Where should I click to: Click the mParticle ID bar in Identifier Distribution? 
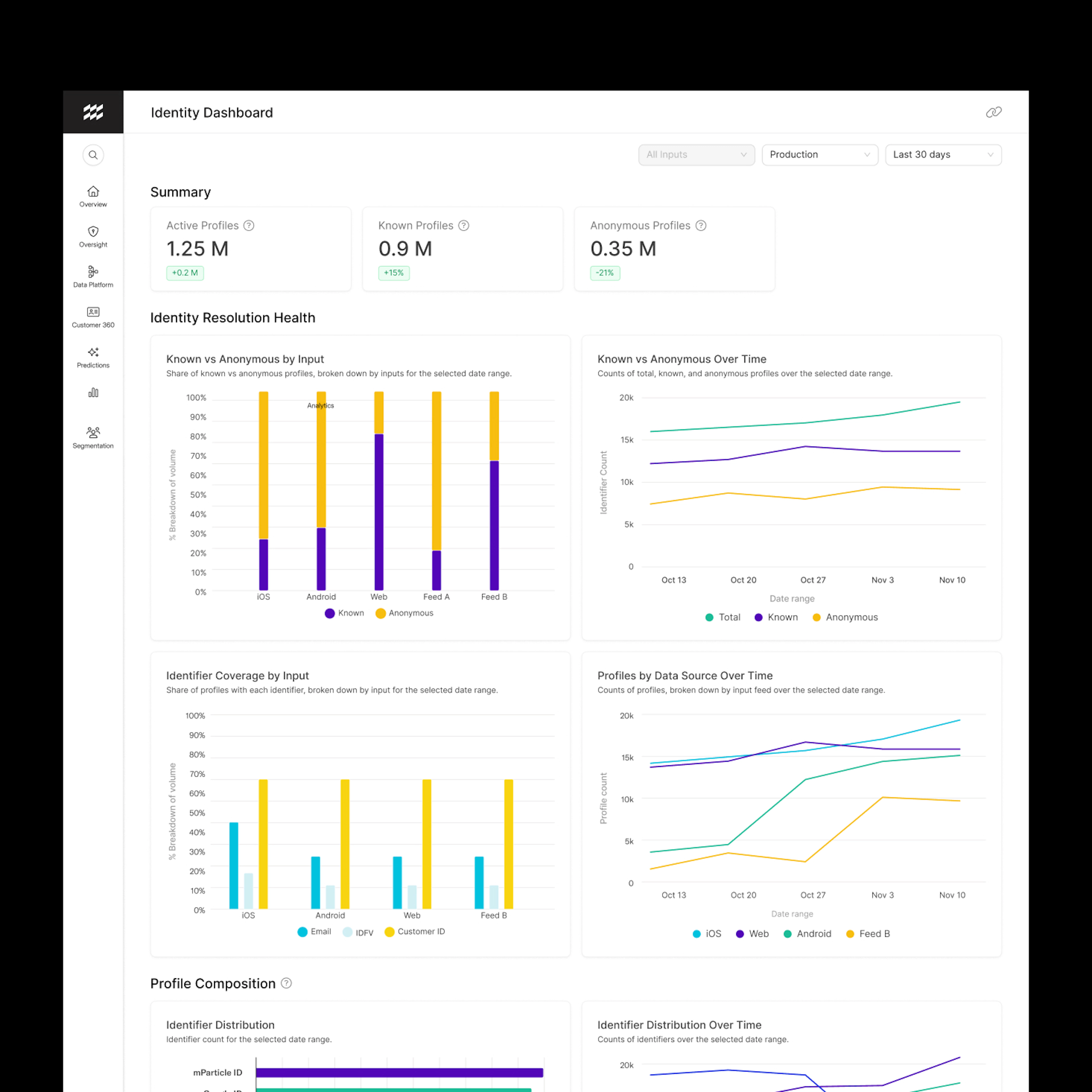click(x=399, y=1072)
